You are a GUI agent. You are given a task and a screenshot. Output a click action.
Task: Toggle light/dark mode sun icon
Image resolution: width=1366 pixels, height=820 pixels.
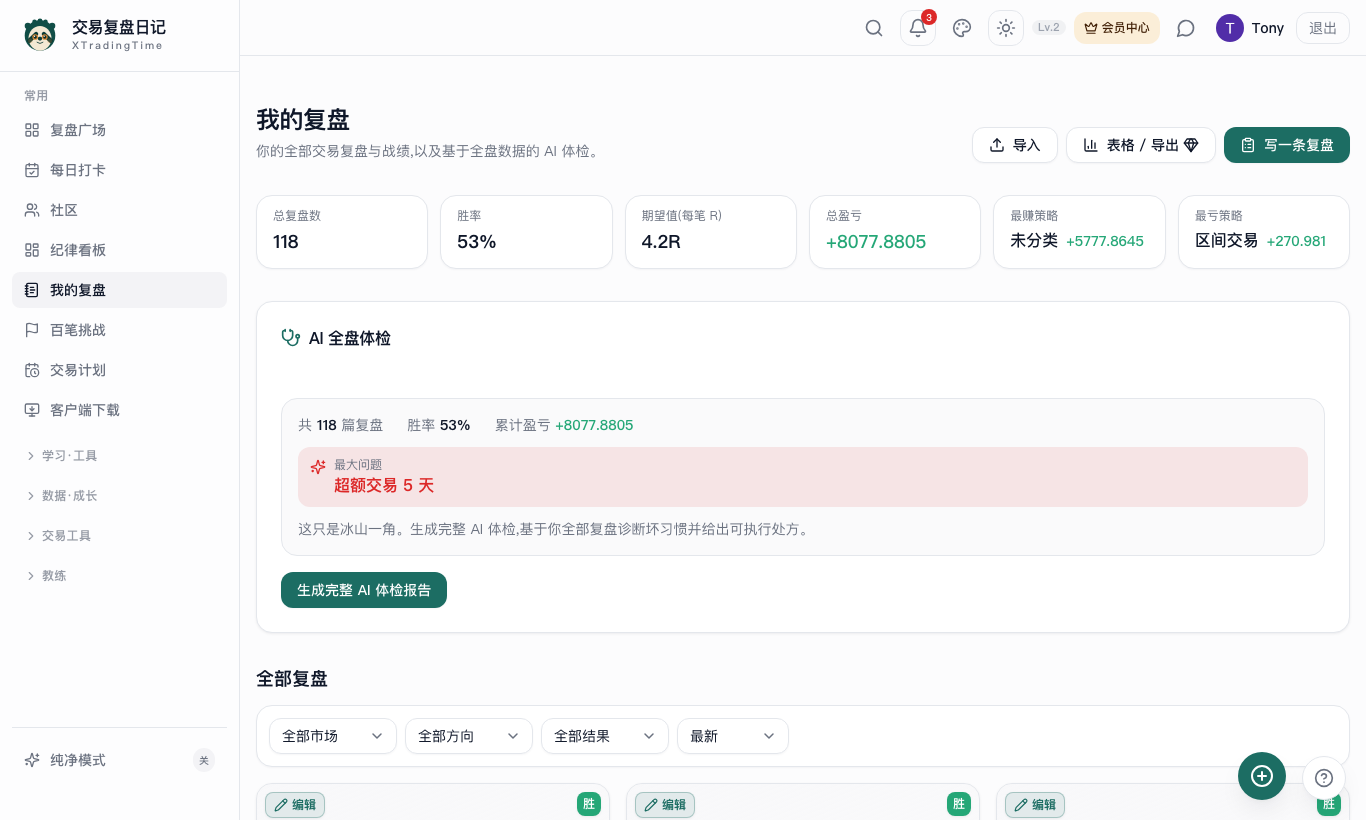1006,28
